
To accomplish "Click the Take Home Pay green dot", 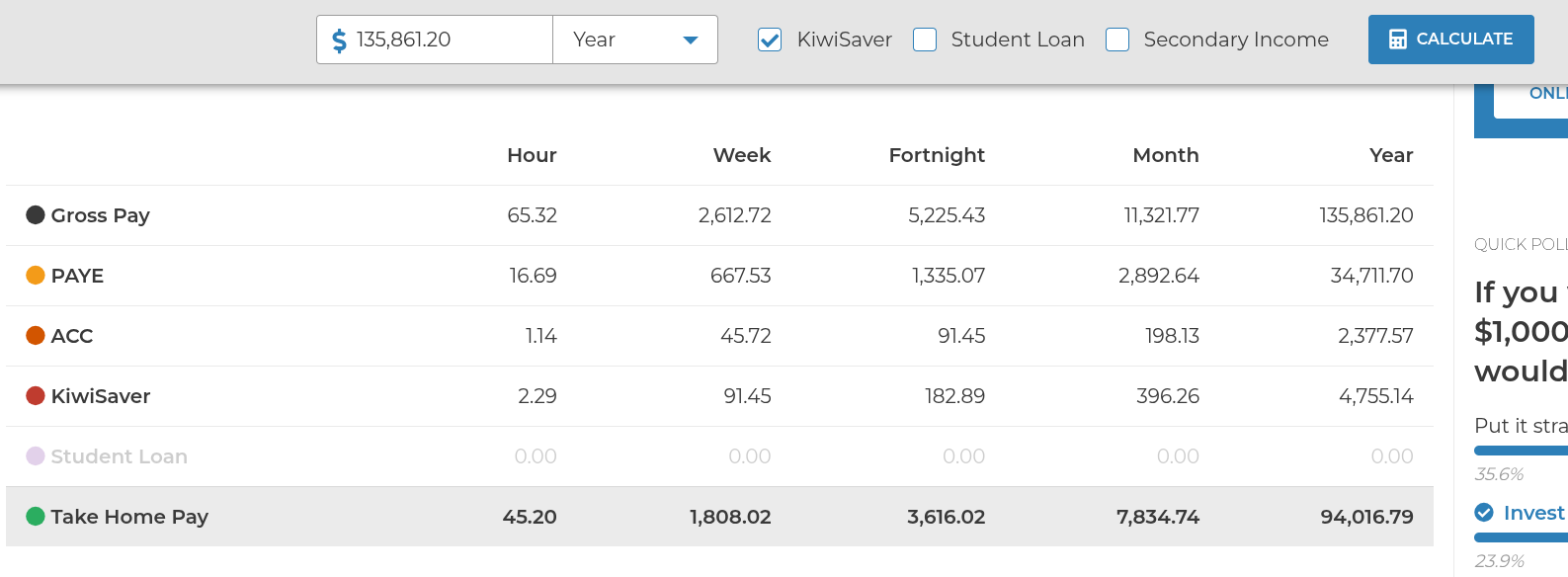I will [36, 517].
